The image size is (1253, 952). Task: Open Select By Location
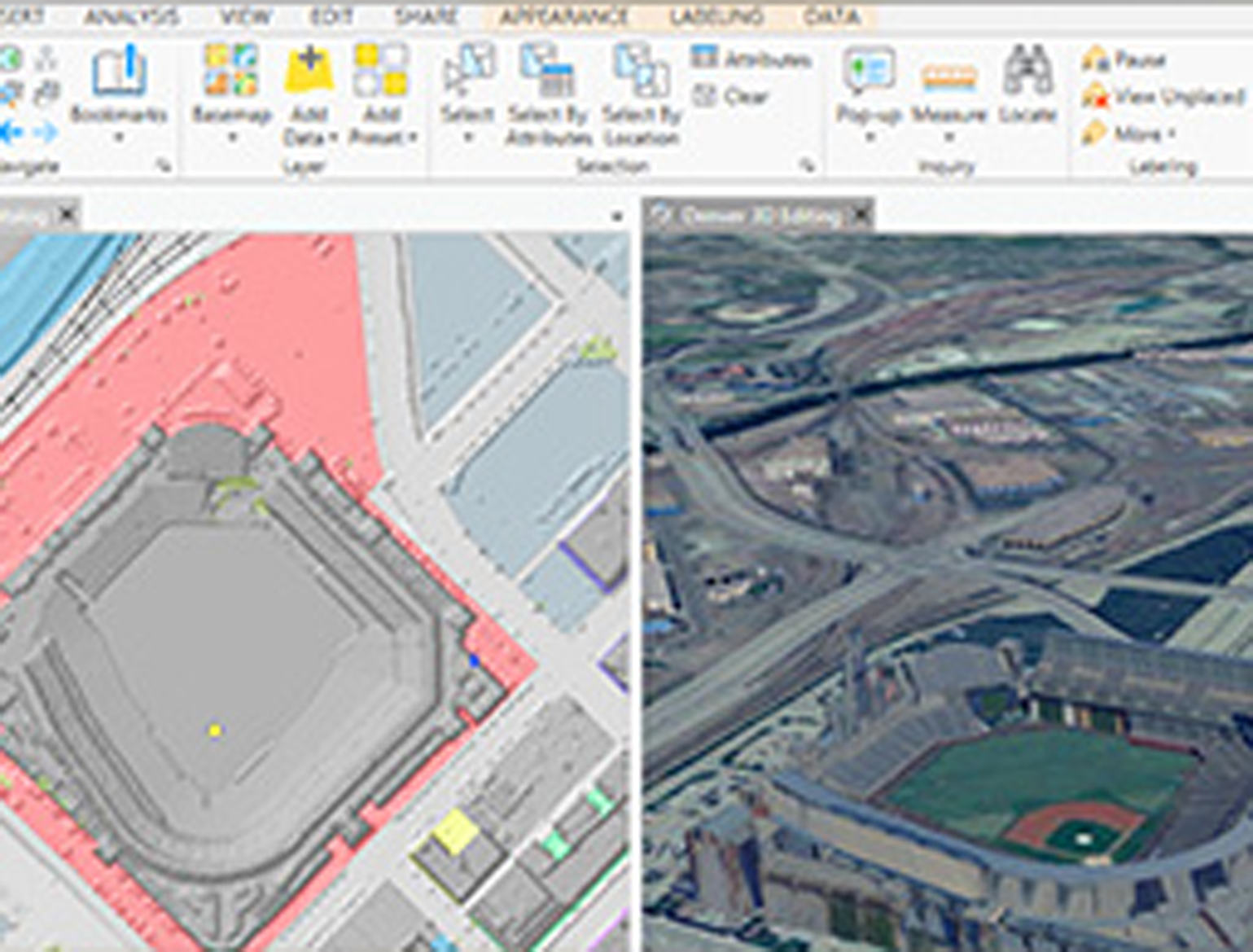[641, 72]
